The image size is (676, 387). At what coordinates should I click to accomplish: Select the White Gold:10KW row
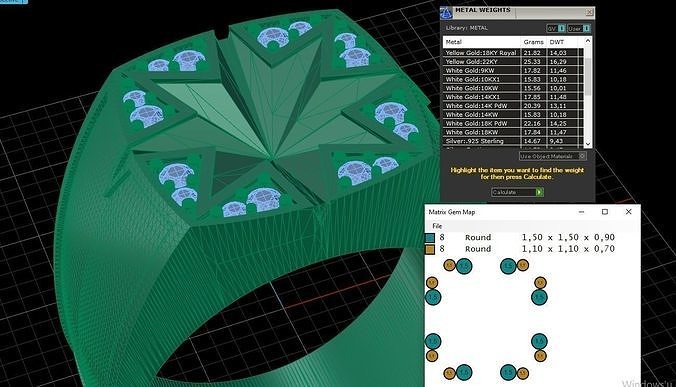point(513,88)
